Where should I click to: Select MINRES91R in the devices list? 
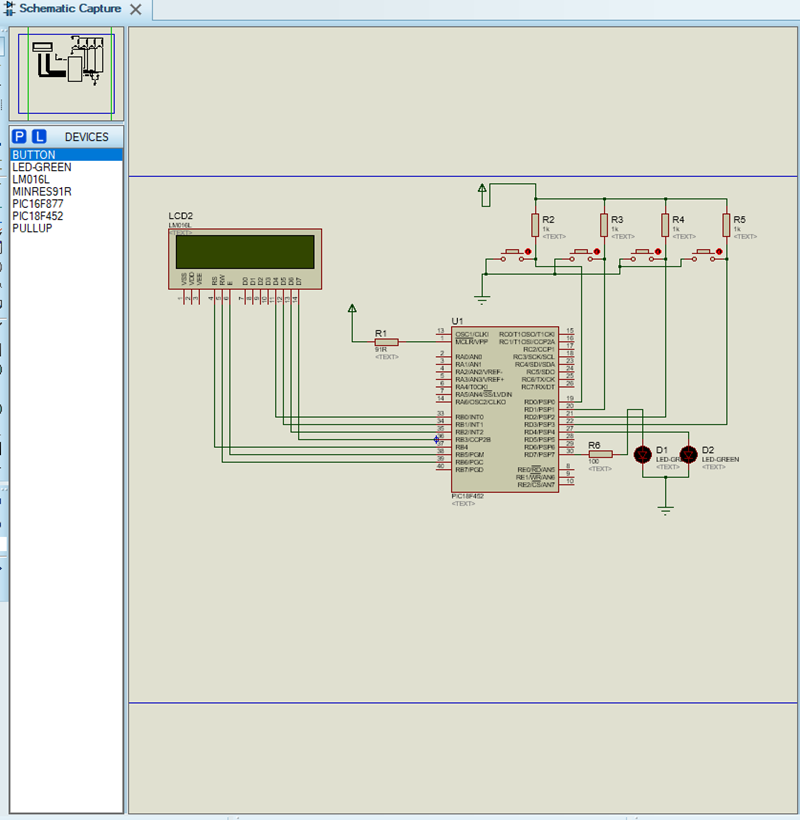tap(41, 191)
